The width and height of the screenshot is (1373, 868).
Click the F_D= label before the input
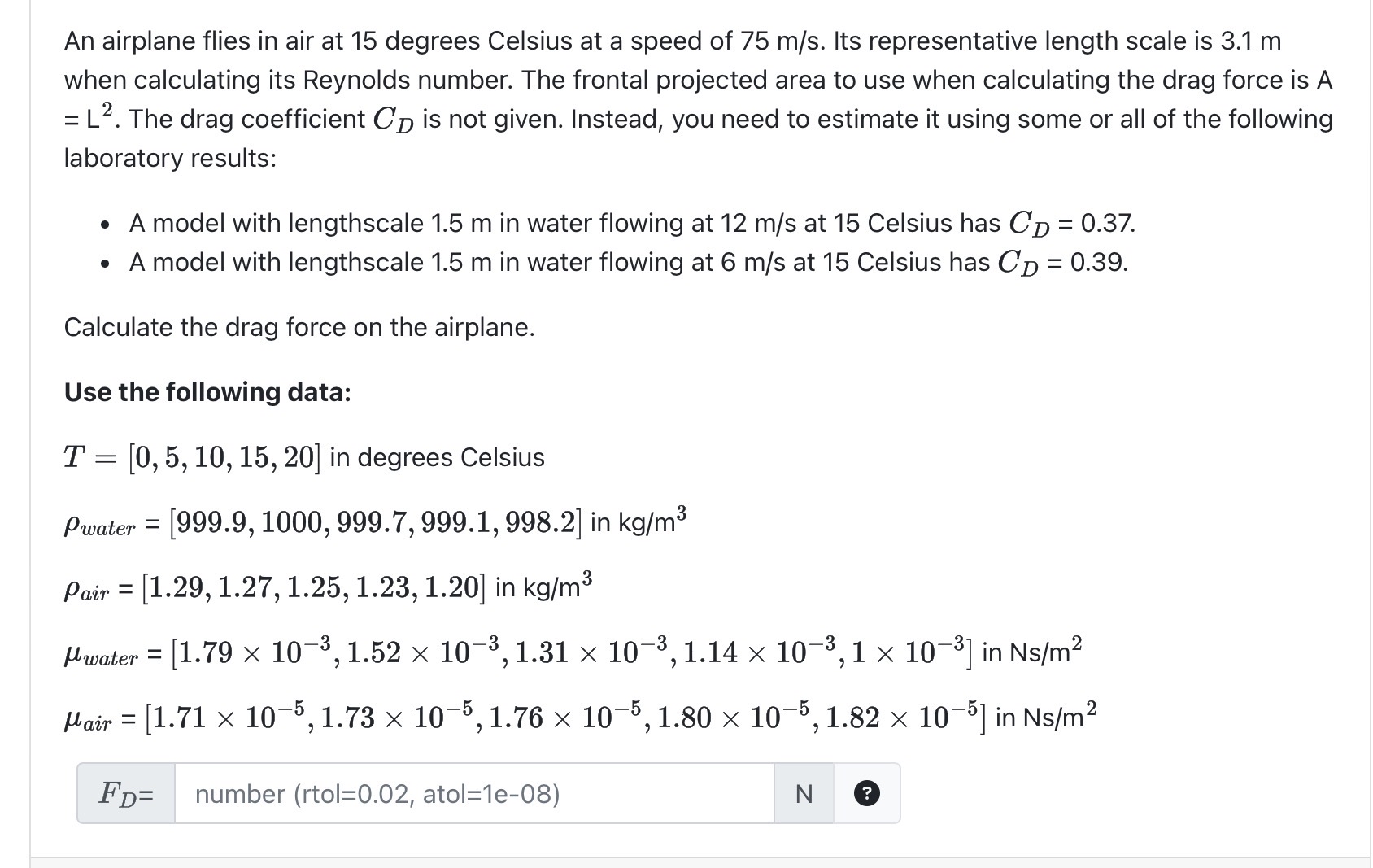[x=126, y=793]
